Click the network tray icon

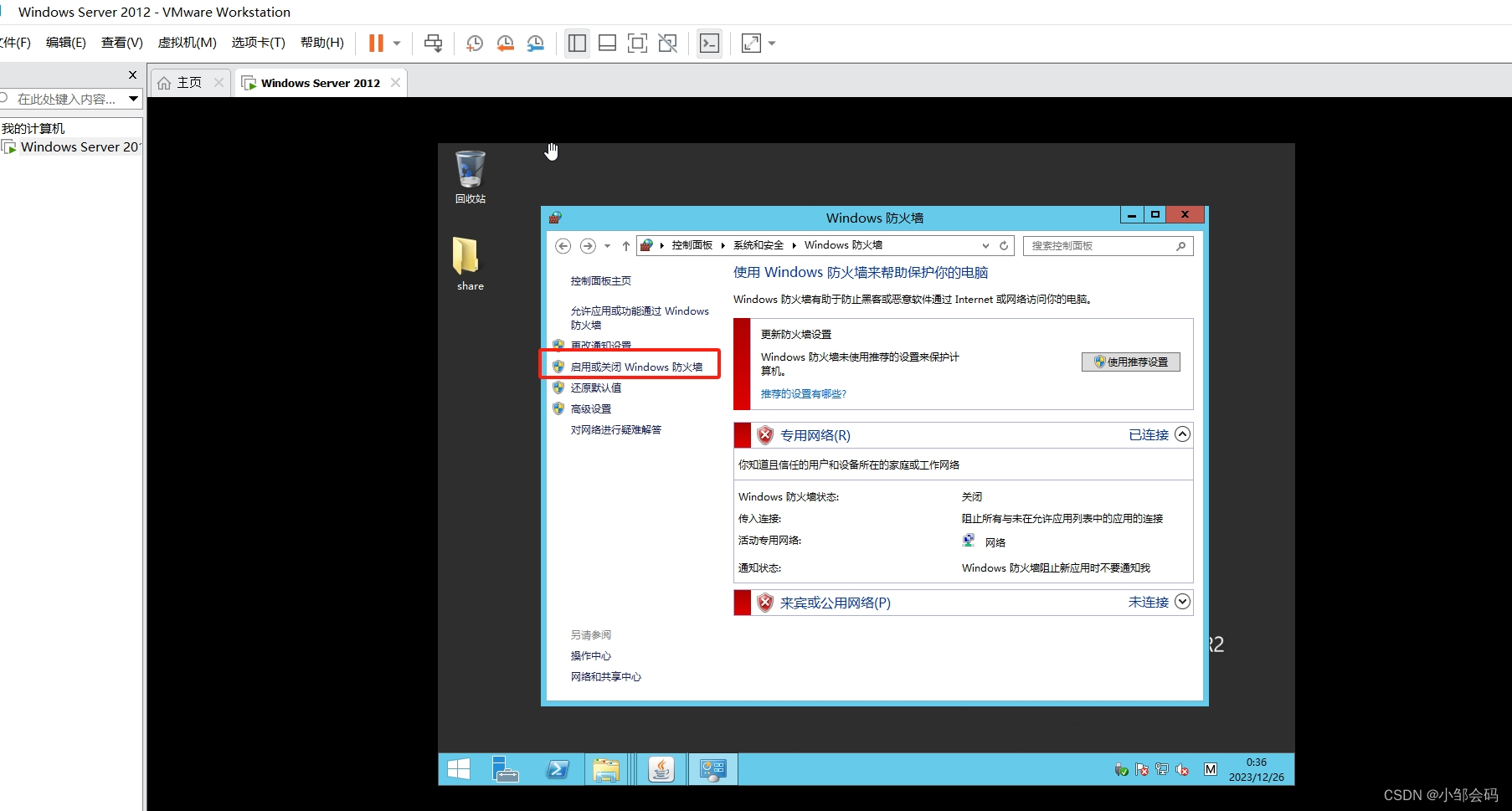pyautogui.click(x=1162, y=769)
